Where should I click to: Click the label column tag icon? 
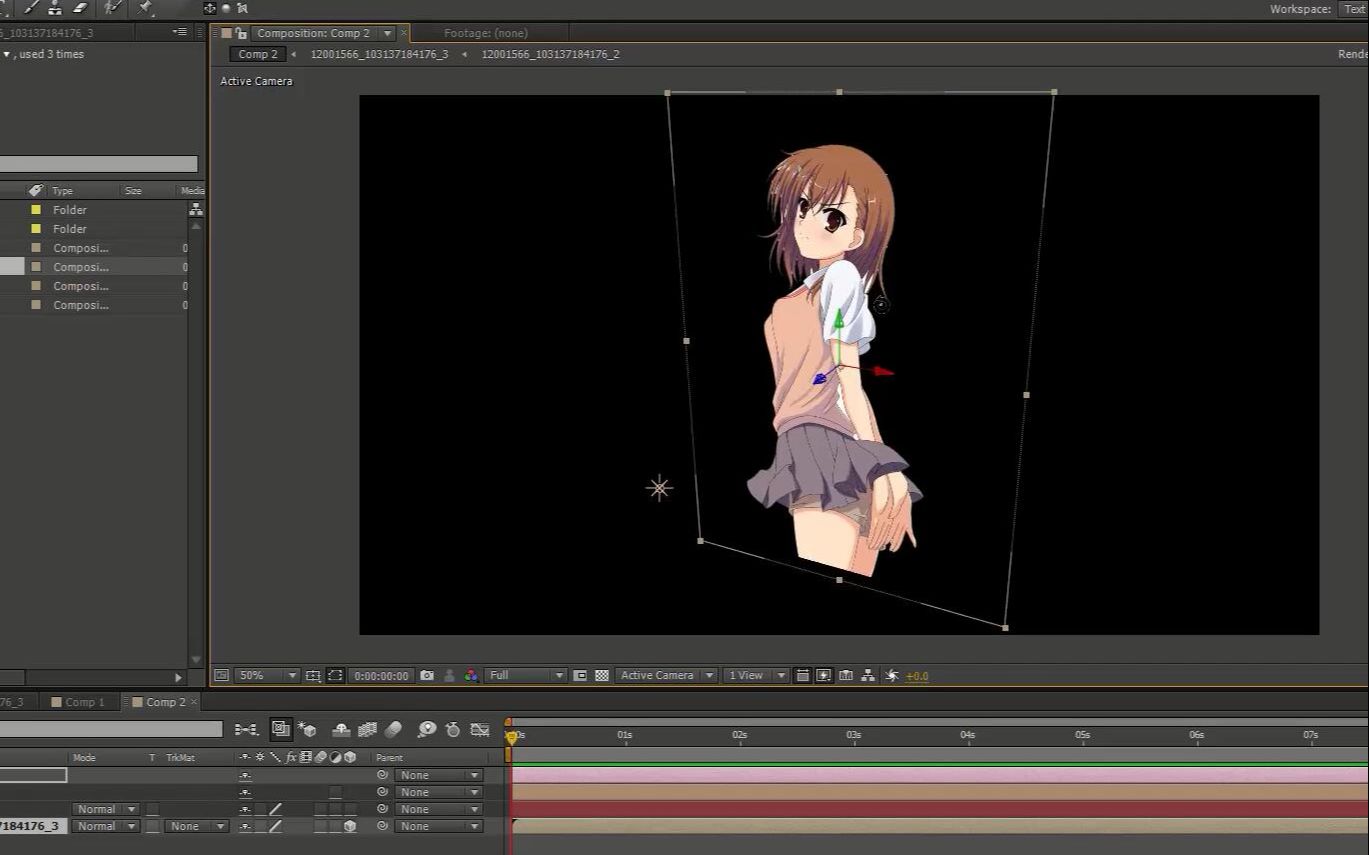36,190
